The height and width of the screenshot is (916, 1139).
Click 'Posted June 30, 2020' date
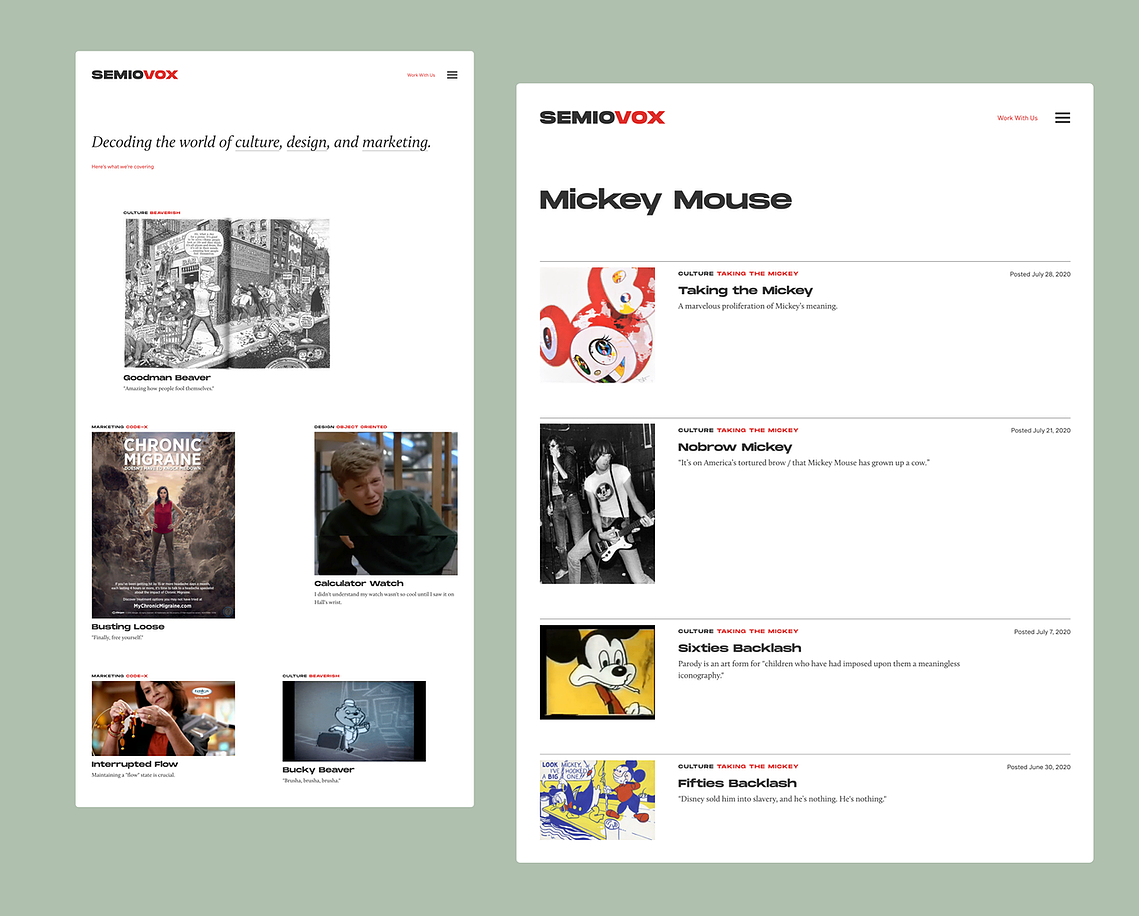coord(1038,767)
